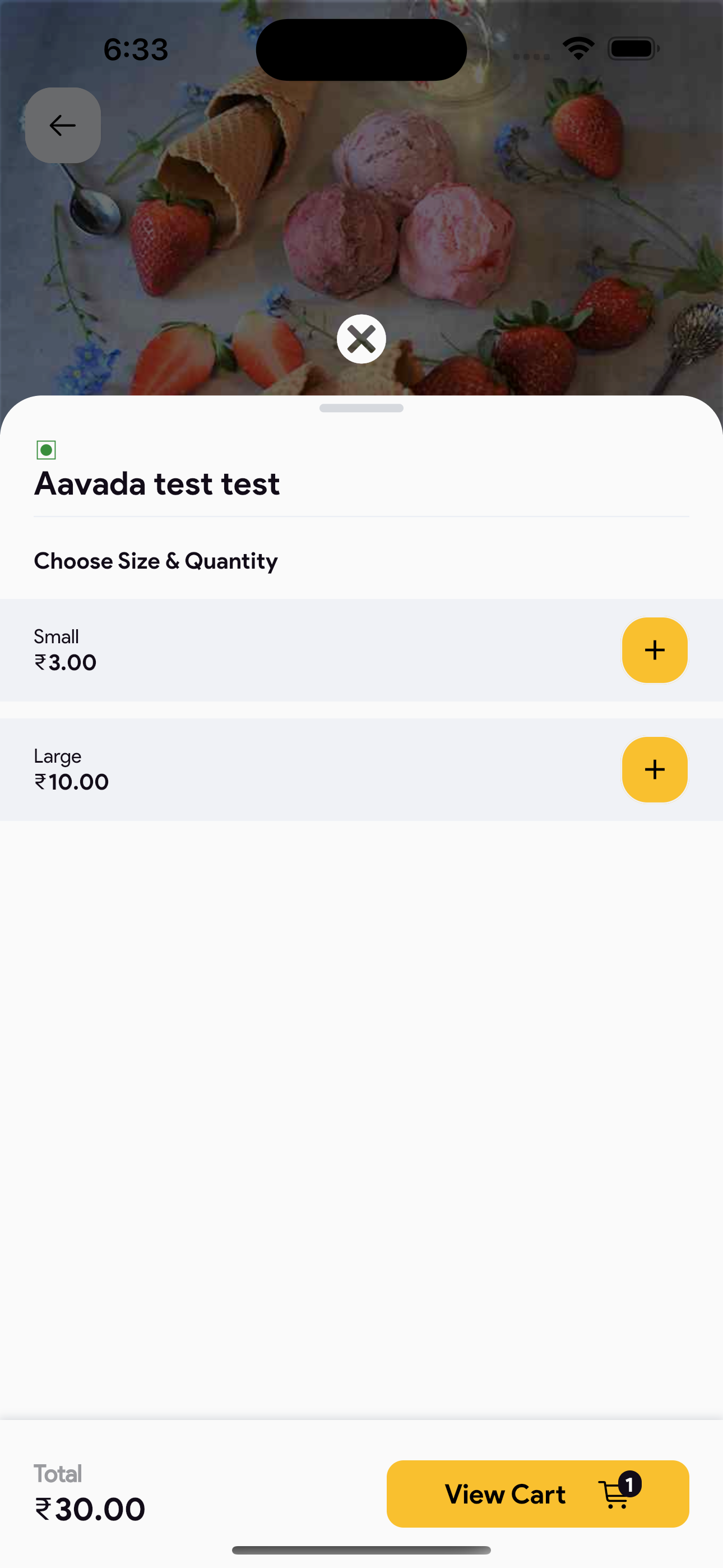Tap the Choose Size & Quantity heading
This screenshot has height=1568, width=723.
(156, 561)
